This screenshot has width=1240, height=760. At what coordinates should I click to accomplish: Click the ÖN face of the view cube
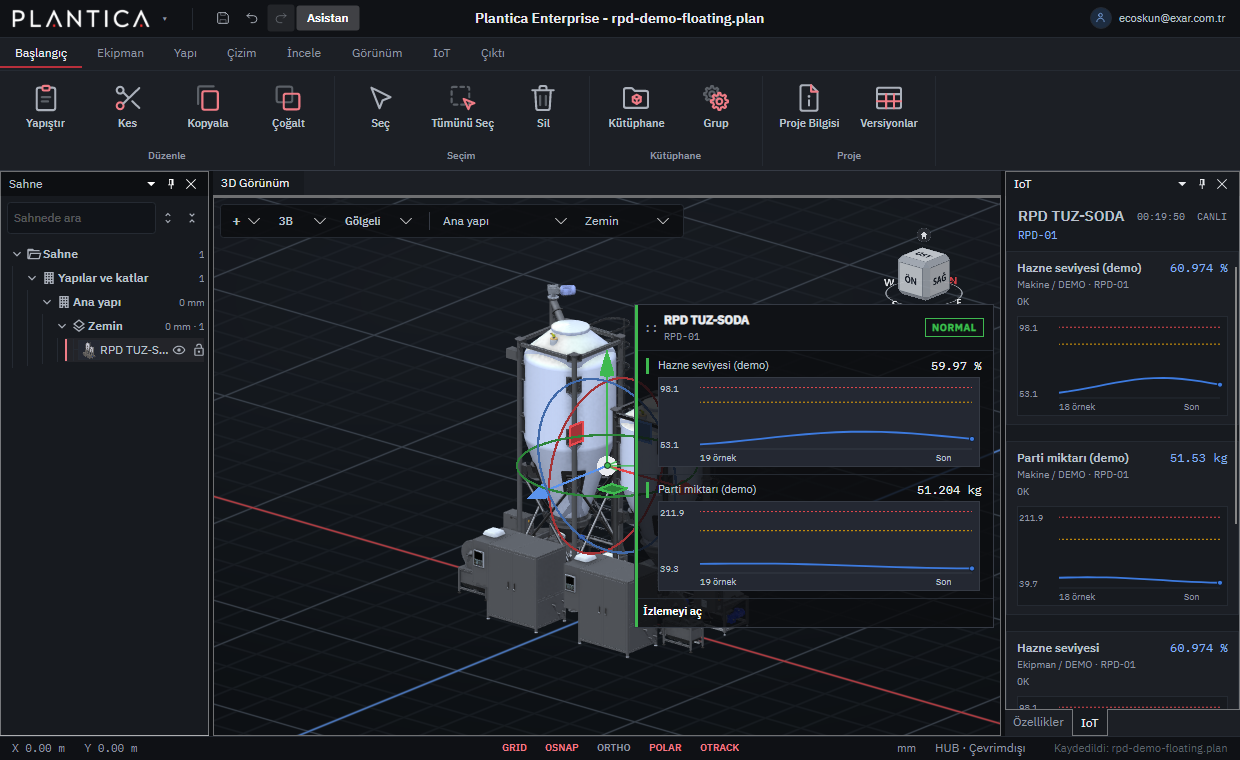[x=910, y=280]
